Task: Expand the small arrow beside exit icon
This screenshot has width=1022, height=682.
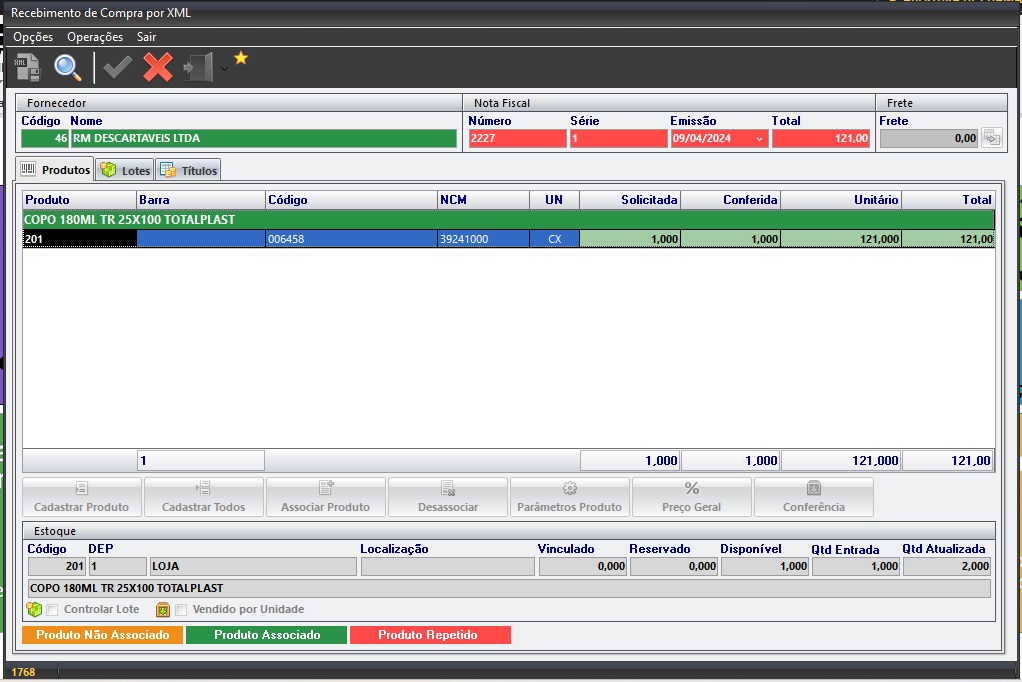Action: pyautogui.click(x=224, y=68)
